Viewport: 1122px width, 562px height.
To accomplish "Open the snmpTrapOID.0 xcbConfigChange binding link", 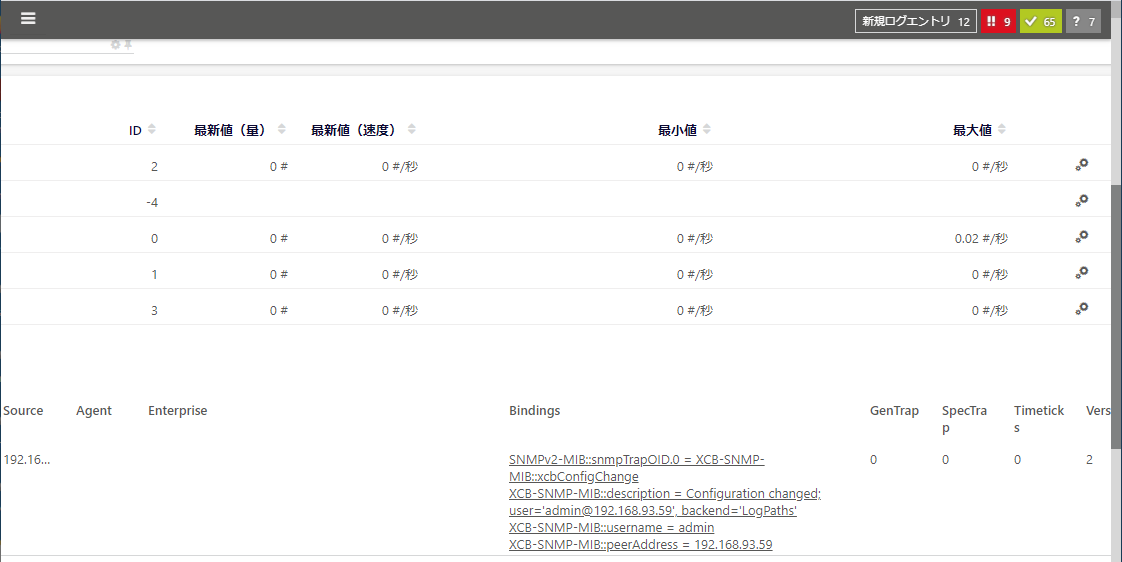I will [x=637, y=467].
